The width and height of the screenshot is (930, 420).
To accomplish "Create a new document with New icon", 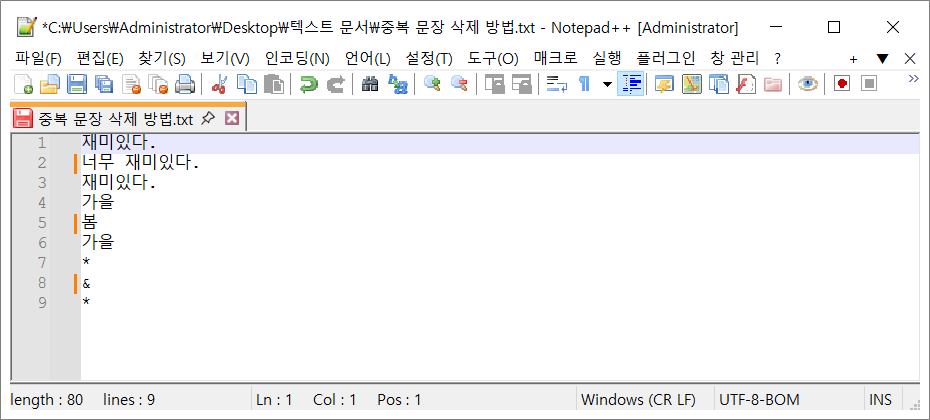I will tap(23, 84).
